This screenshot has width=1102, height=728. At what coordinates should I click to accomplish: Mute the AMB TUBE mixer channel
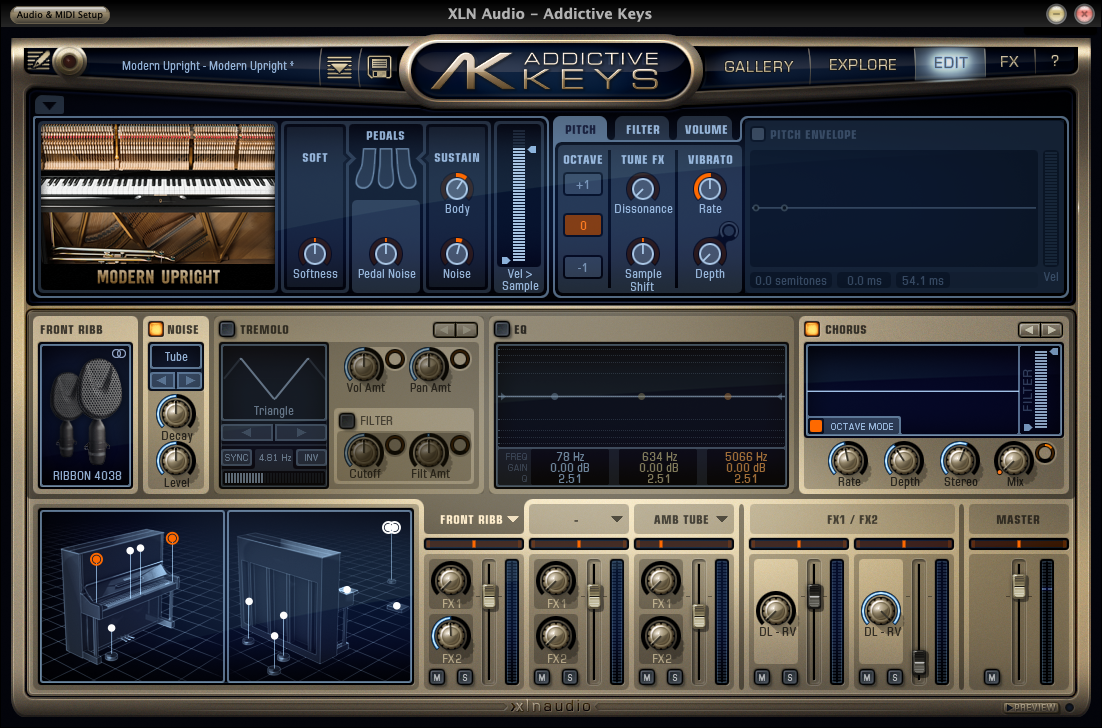click(646, 677)
